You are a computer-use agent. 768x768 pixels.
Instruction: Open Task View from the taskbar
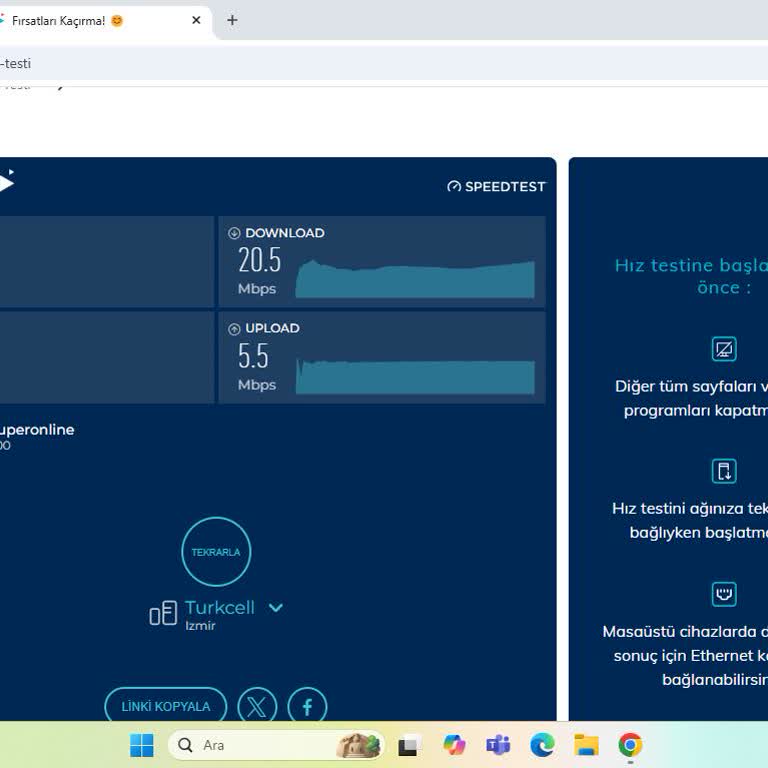click(x=408, y=745)
